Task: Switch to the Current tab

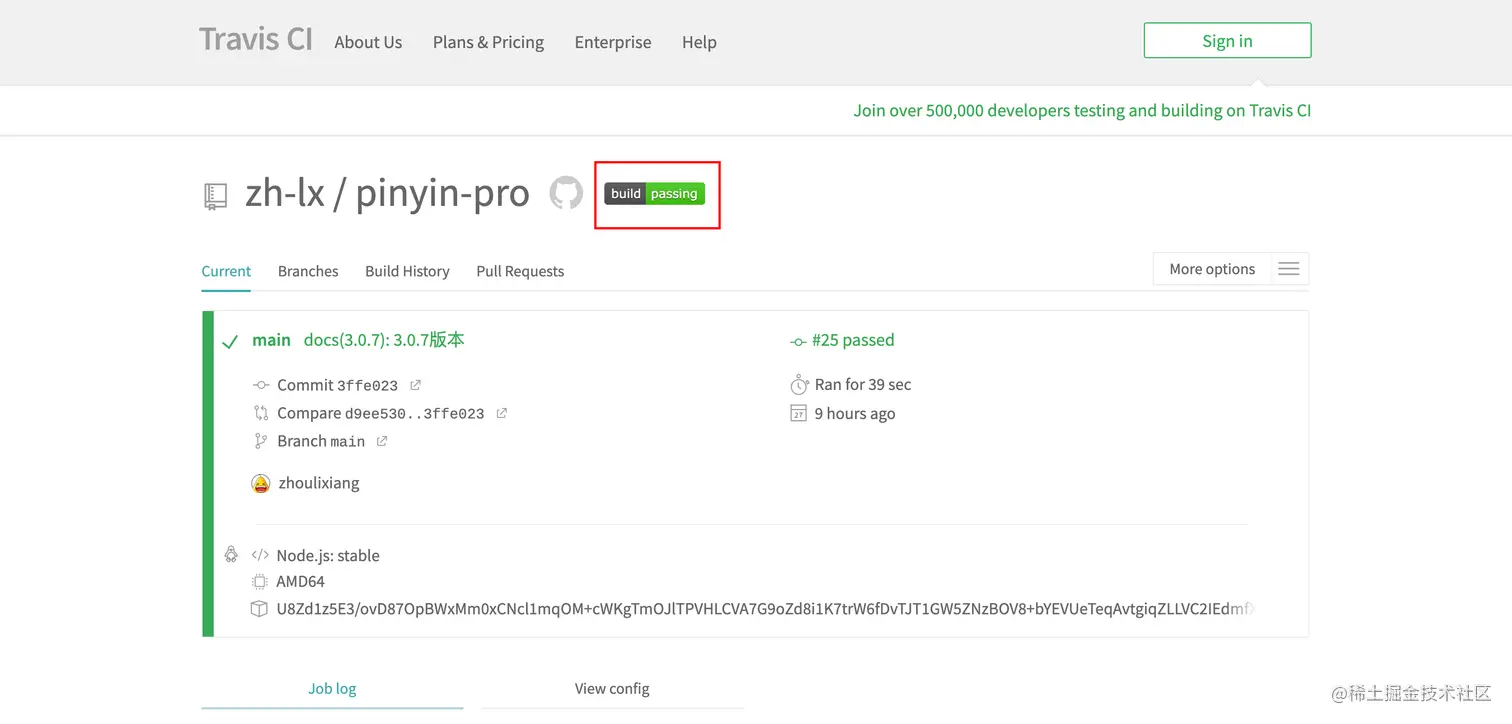Action: click(226, 271)
